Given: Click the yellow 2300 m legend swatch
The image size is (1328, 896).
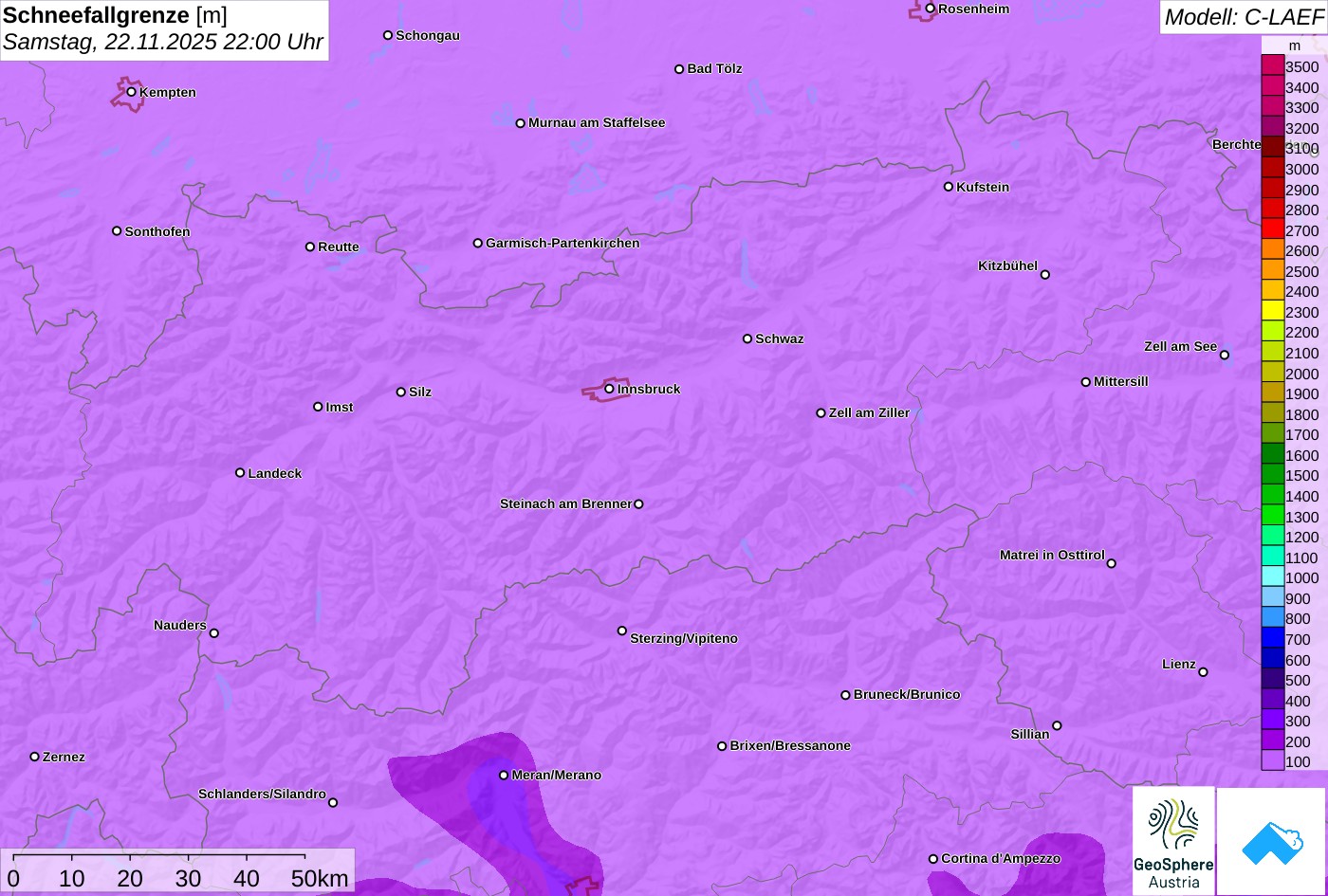Looking at the screenshot, I should point(1272,311).
